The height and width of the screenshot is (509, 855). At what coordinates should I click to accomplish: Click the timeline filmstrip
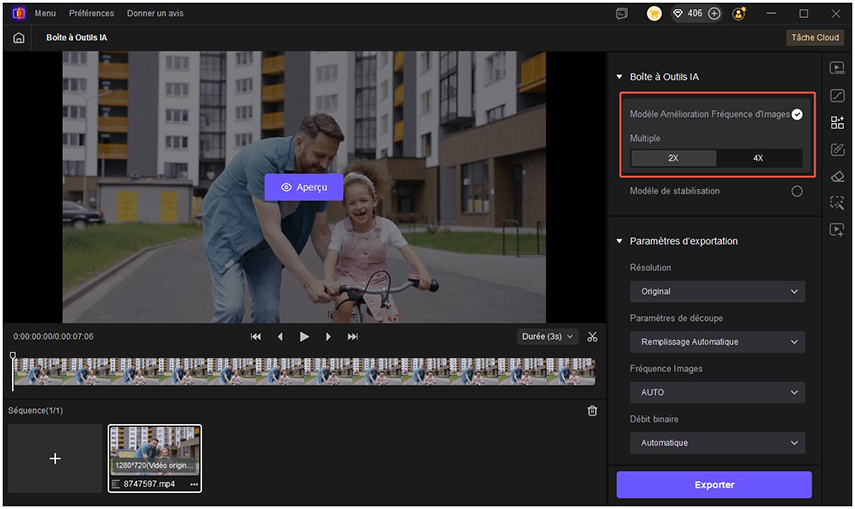(x=304, y=372)
